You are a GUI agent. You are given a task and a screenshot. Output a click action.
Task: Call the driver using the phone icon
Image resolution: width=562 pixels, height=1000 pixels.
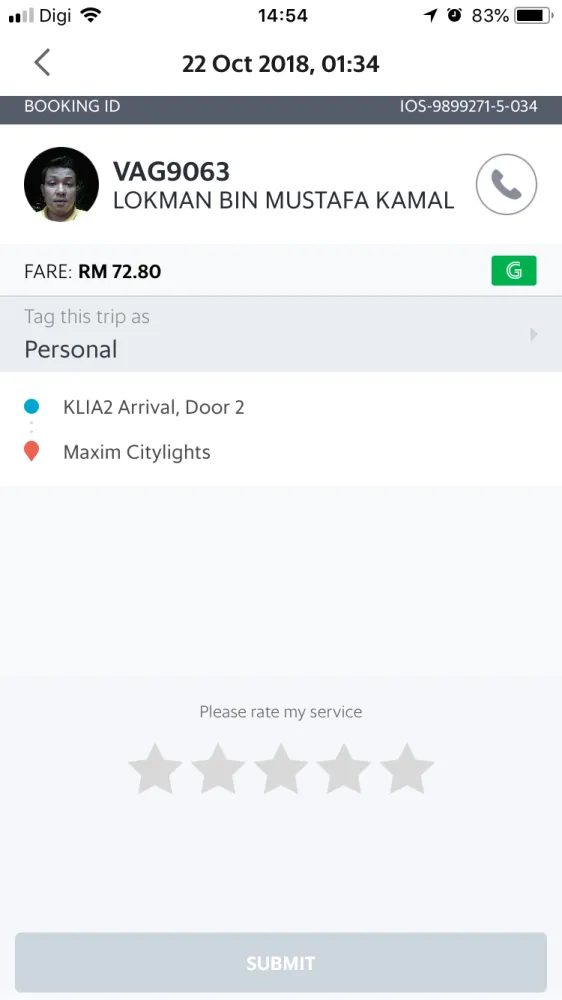(x=507, y=184)
